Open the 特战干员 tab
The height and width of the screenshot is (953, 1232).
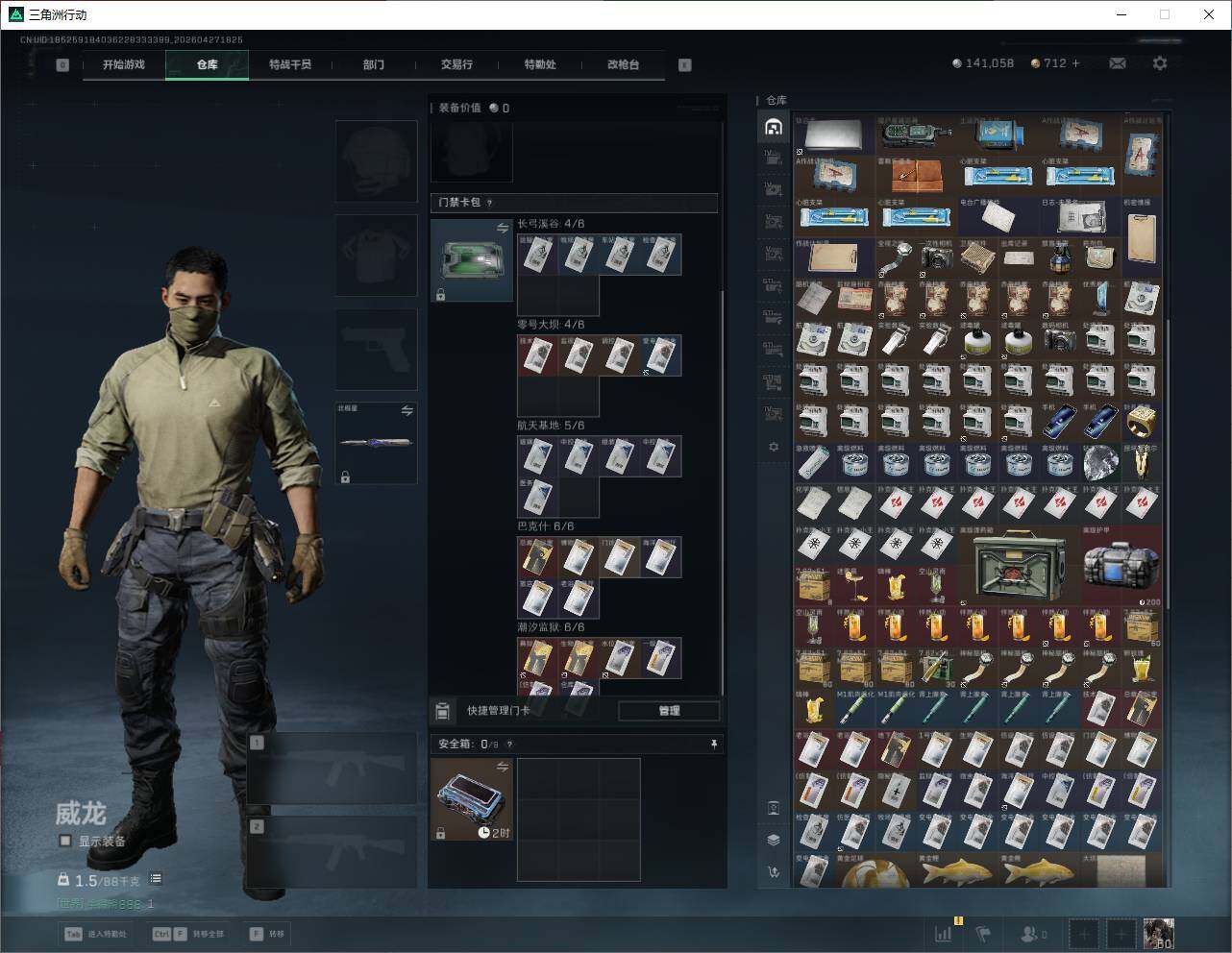tap(290, 65)
